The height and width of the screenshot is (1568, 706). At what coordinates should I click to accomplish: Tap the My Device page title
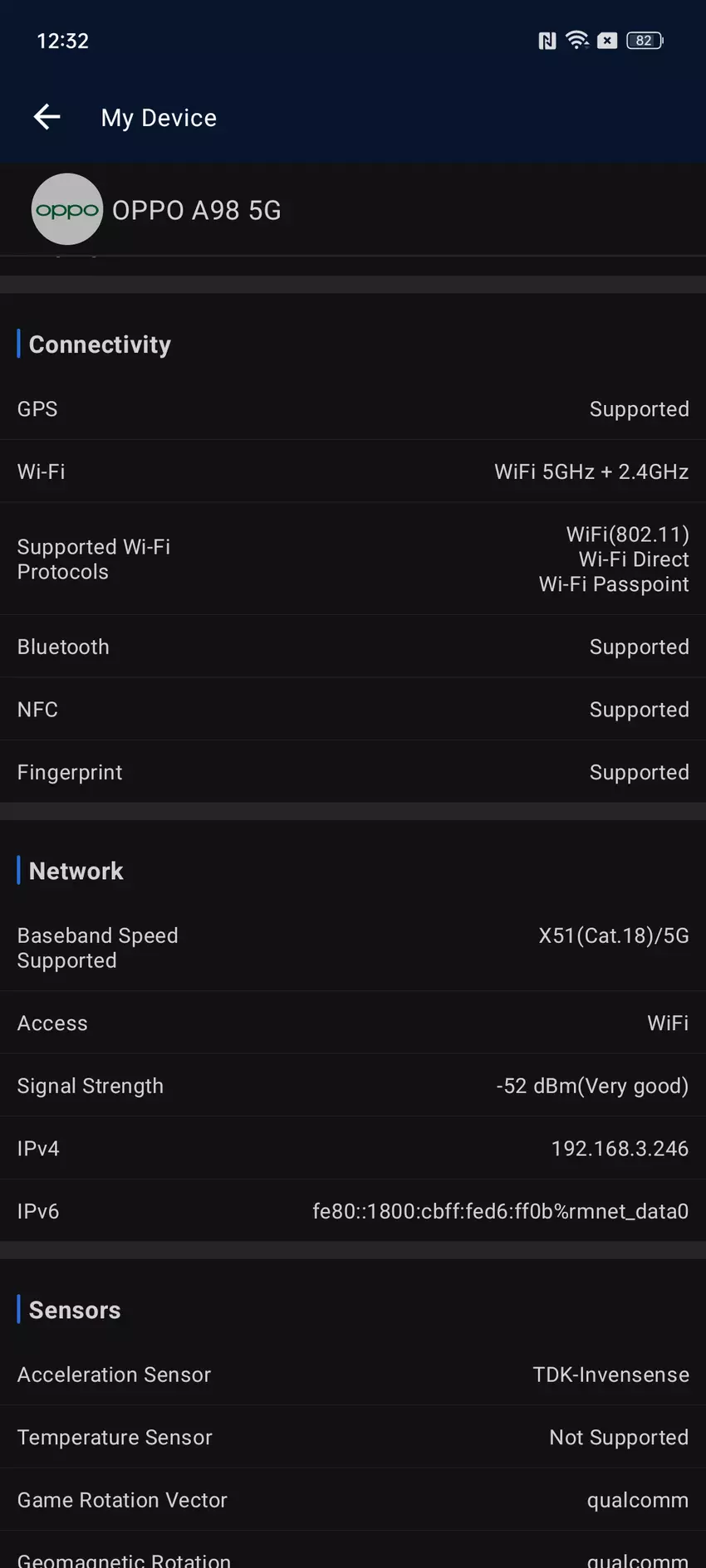click(x=159, y=118)
